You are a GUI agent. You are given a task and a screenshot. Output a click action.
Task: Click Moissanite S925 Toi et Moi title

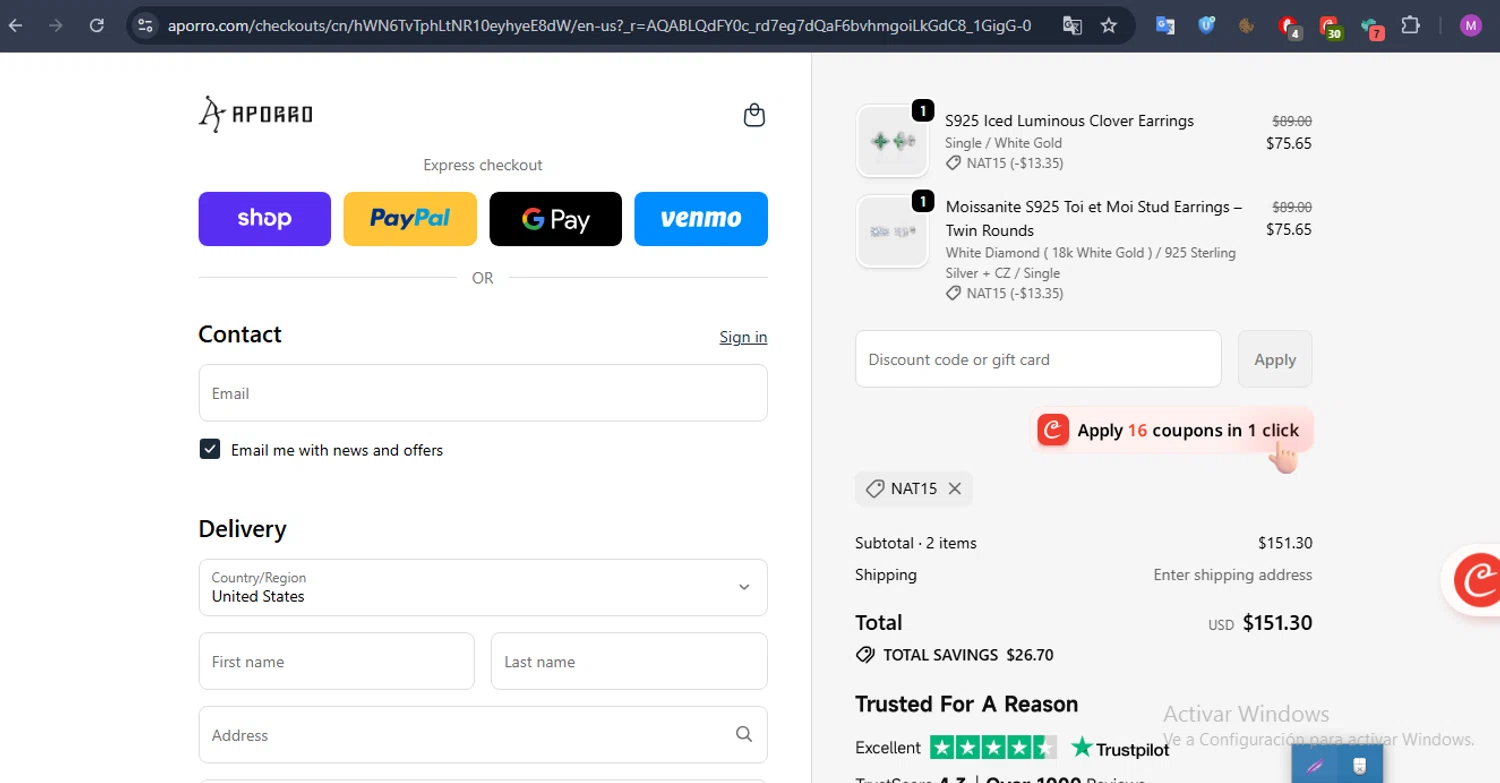[1094, 218]
